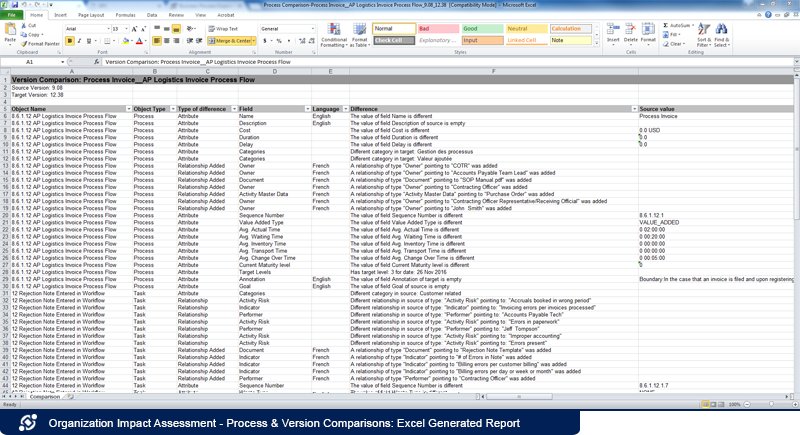Open the Object Type filter dropdown

click(x=170, y=108)
